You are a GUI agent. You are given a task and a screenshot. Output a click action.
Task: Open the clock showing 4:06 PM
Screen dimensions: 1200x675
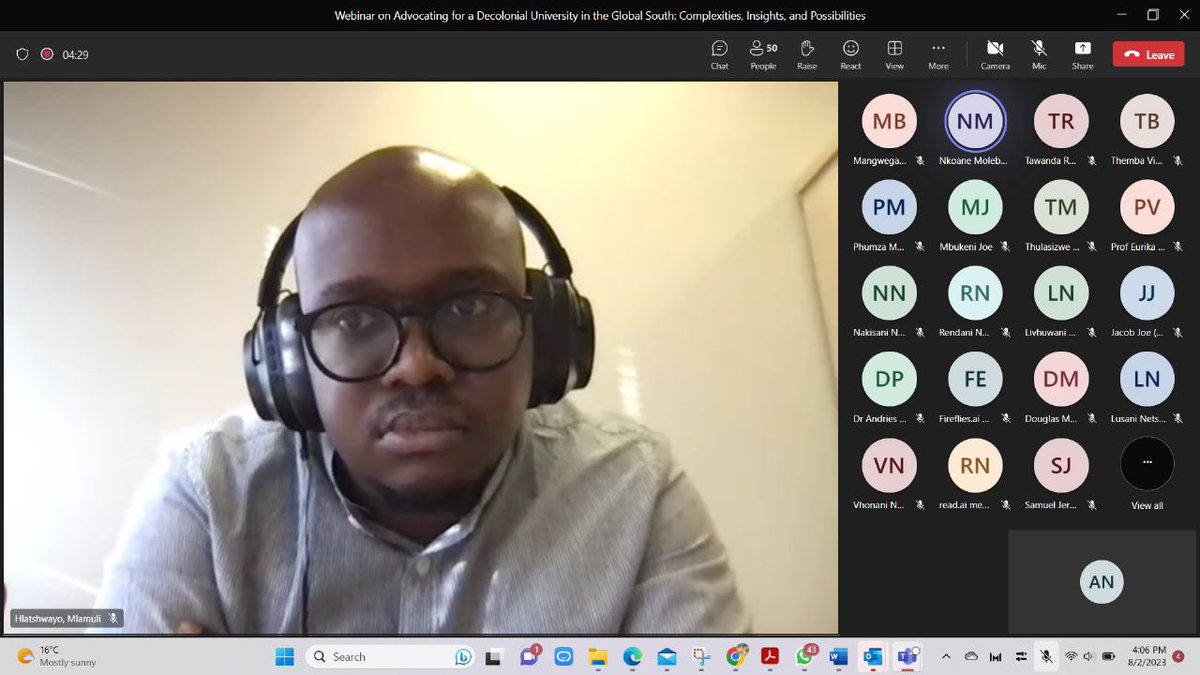point(1147,656)
